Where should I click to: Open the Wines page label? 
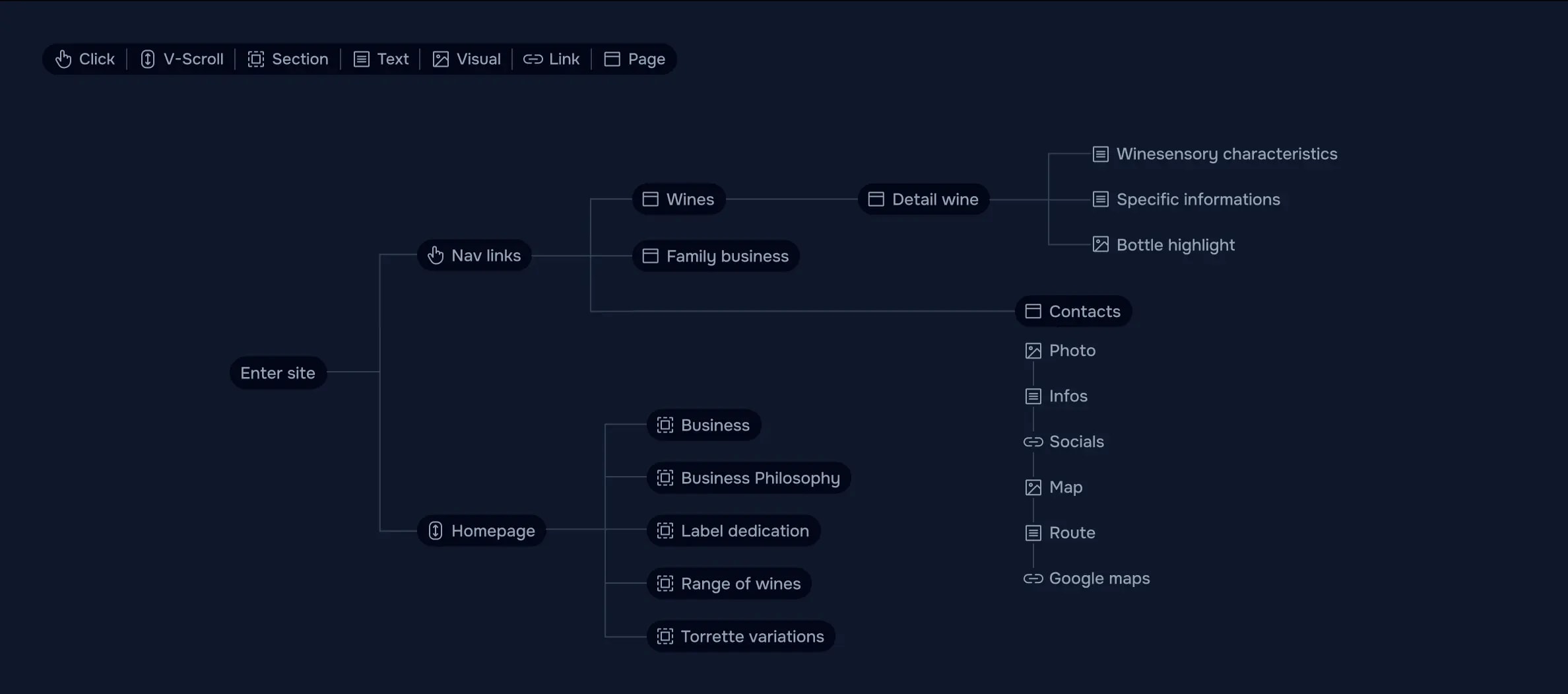coord(690,199)
